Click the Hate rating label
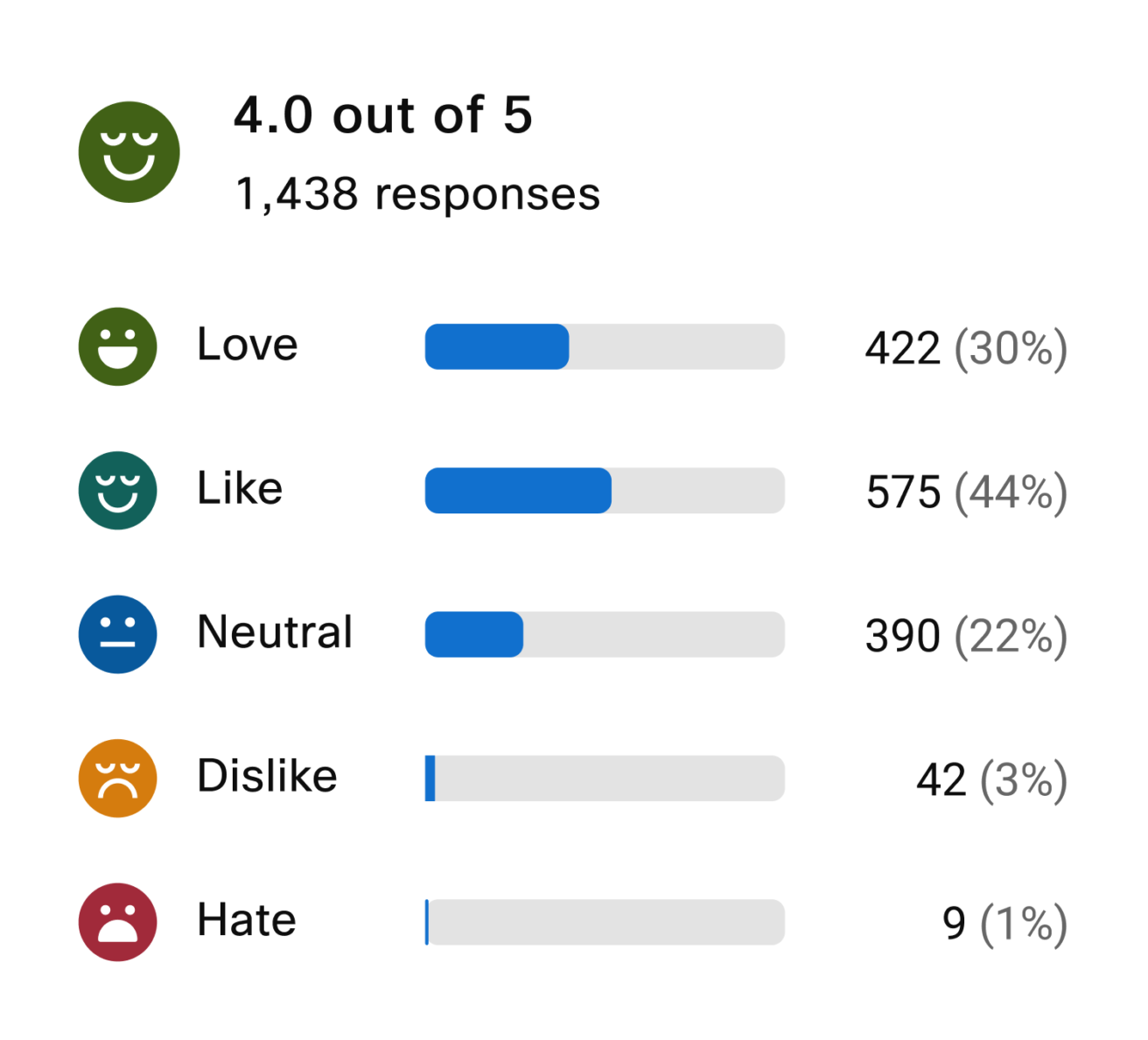1148x1040 pixels. click(x=247, y=920)
